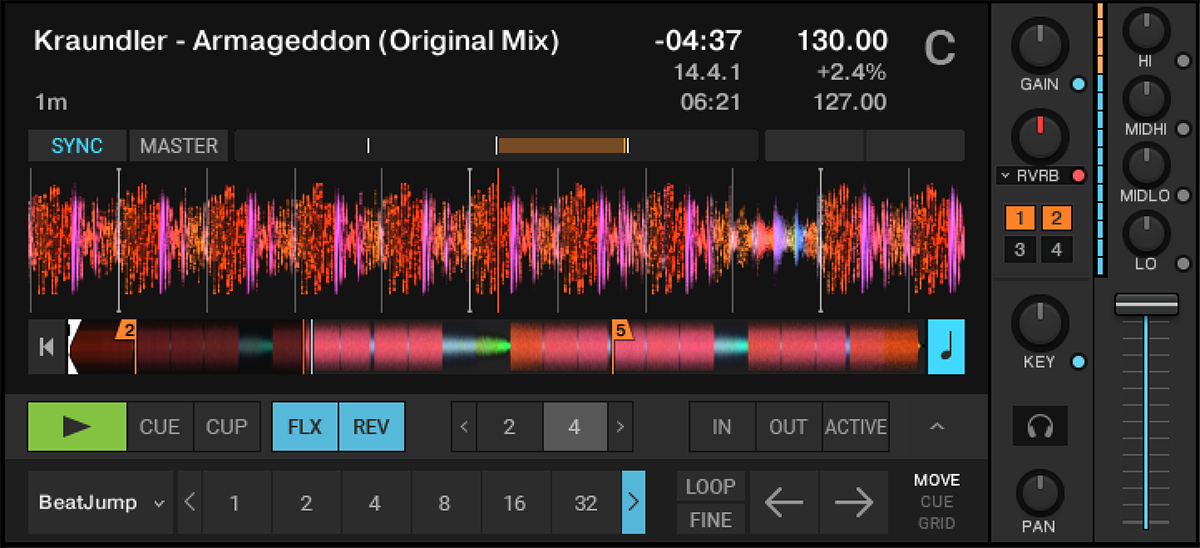Click the phase meter bar

coord(496,146)
